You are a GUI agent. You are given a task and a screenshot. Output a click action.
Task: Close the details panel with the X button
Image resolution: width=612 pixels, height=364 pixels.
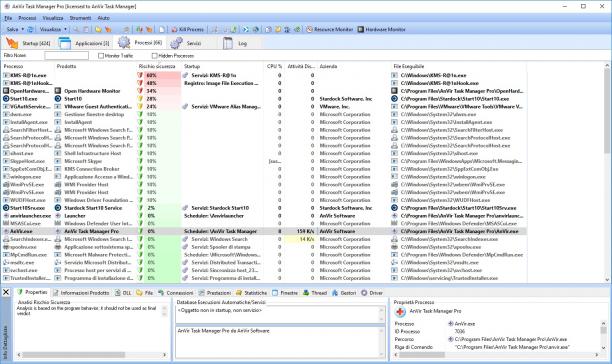click(6, 292)
